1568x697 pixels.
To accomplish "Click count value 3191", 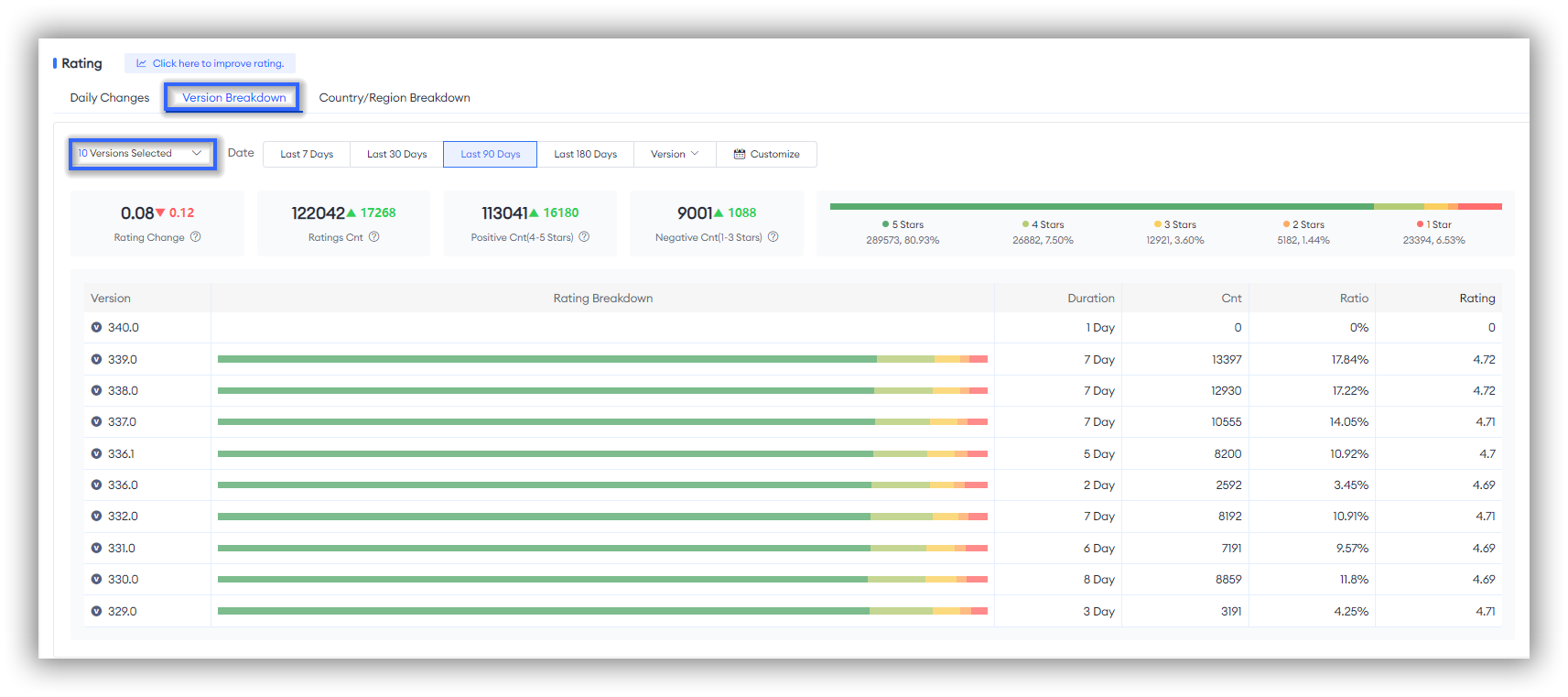I will tap(1231, 611).
